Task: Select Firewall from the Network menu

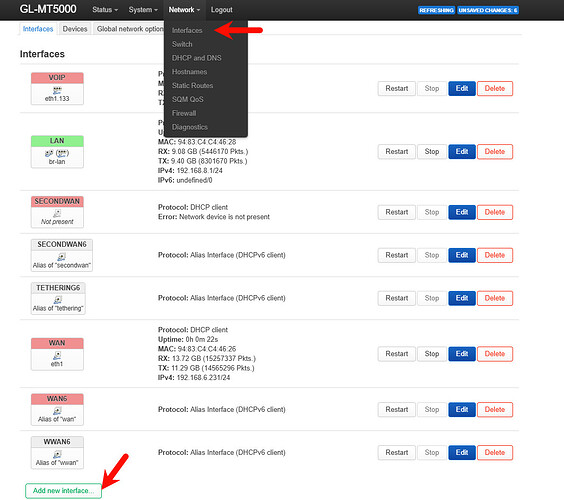Action: (x=184, y=113)
